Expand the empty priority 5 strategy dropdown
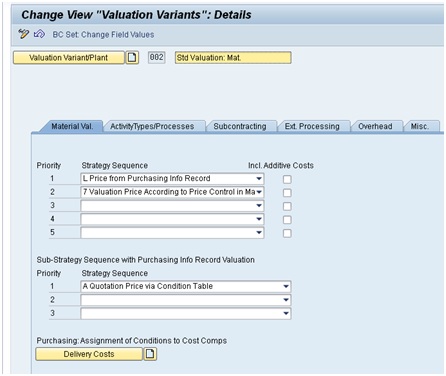446x376 pixels. click(172, 232)
